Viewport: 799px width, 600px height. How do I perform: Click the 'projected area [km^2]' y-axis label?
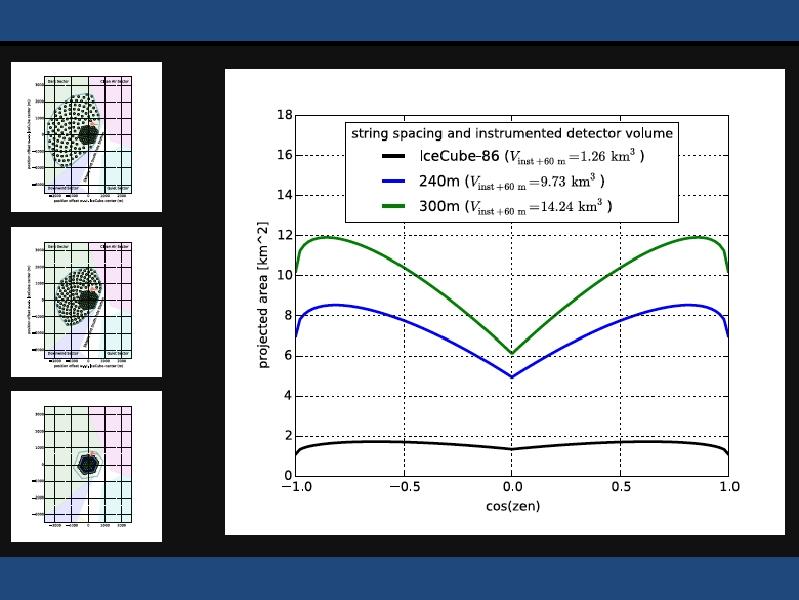pyautogui.click(x=264, y=295)
